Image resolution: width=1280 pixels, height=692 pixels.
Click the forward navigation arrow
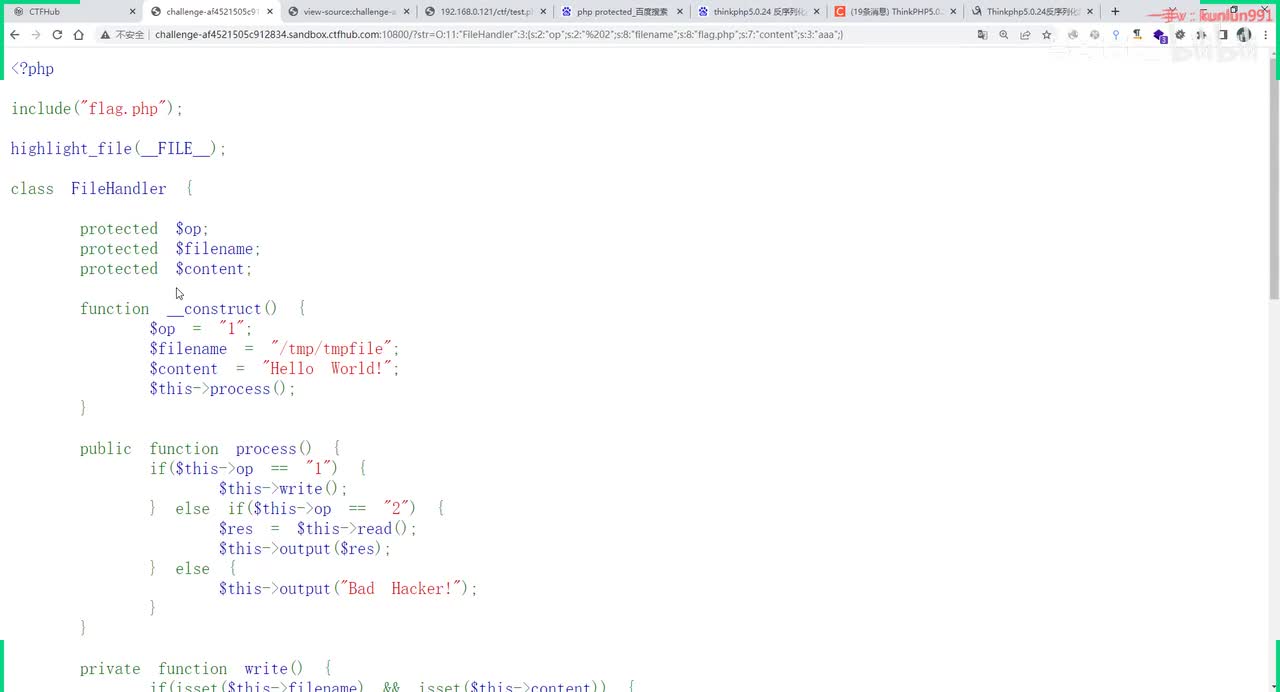[x=36, y=34]
